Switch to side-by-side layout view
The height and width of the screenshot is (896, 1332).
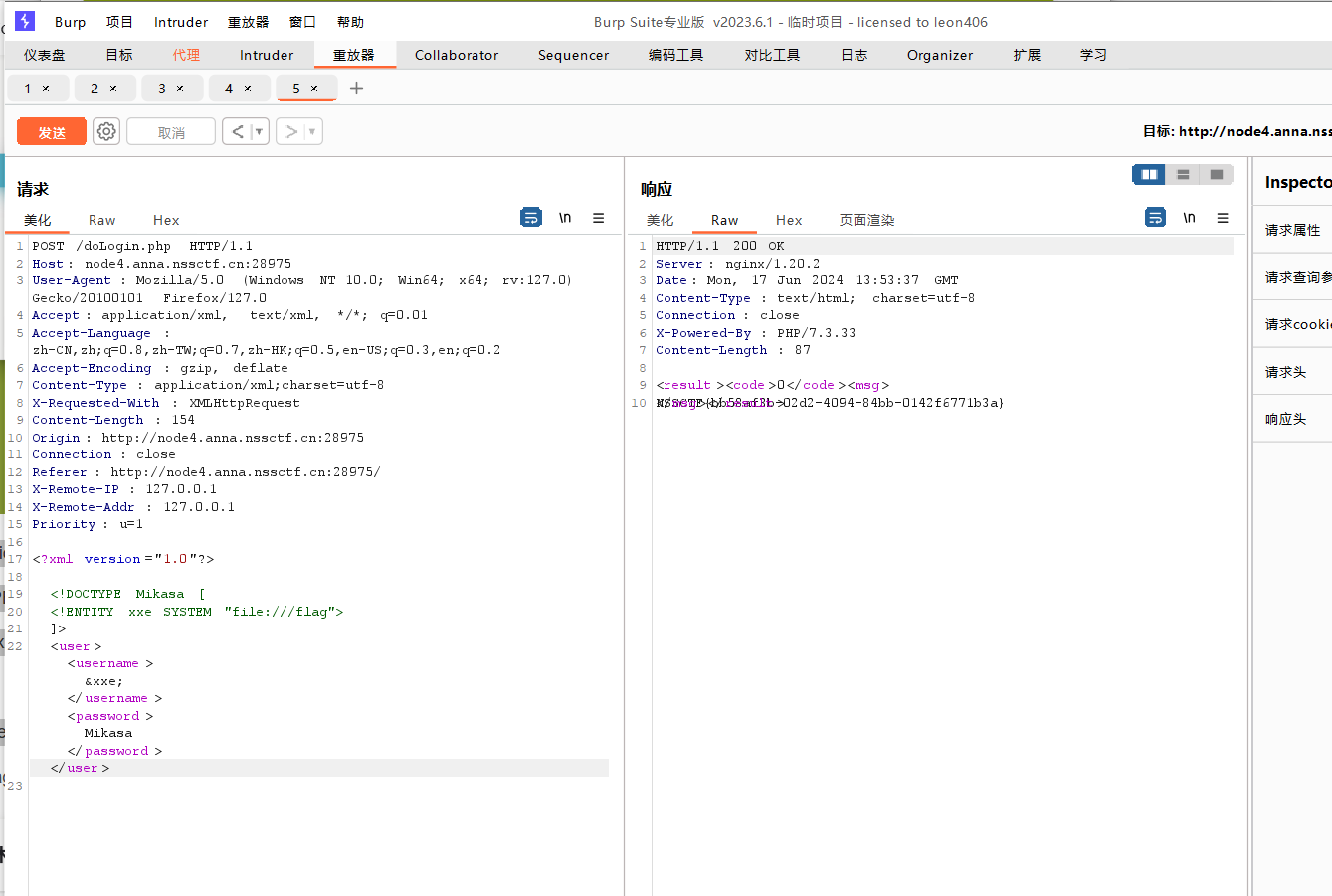pos(1149,175)
